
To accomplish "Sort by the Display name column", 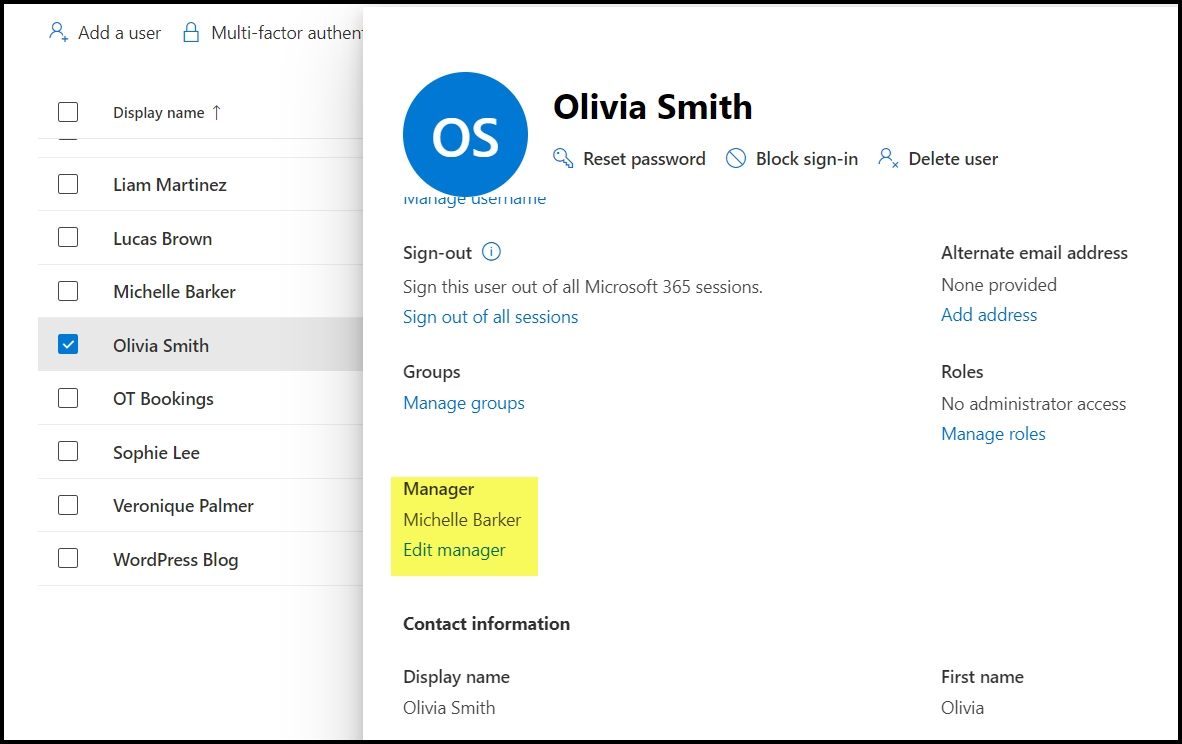I will pos(158,113).
